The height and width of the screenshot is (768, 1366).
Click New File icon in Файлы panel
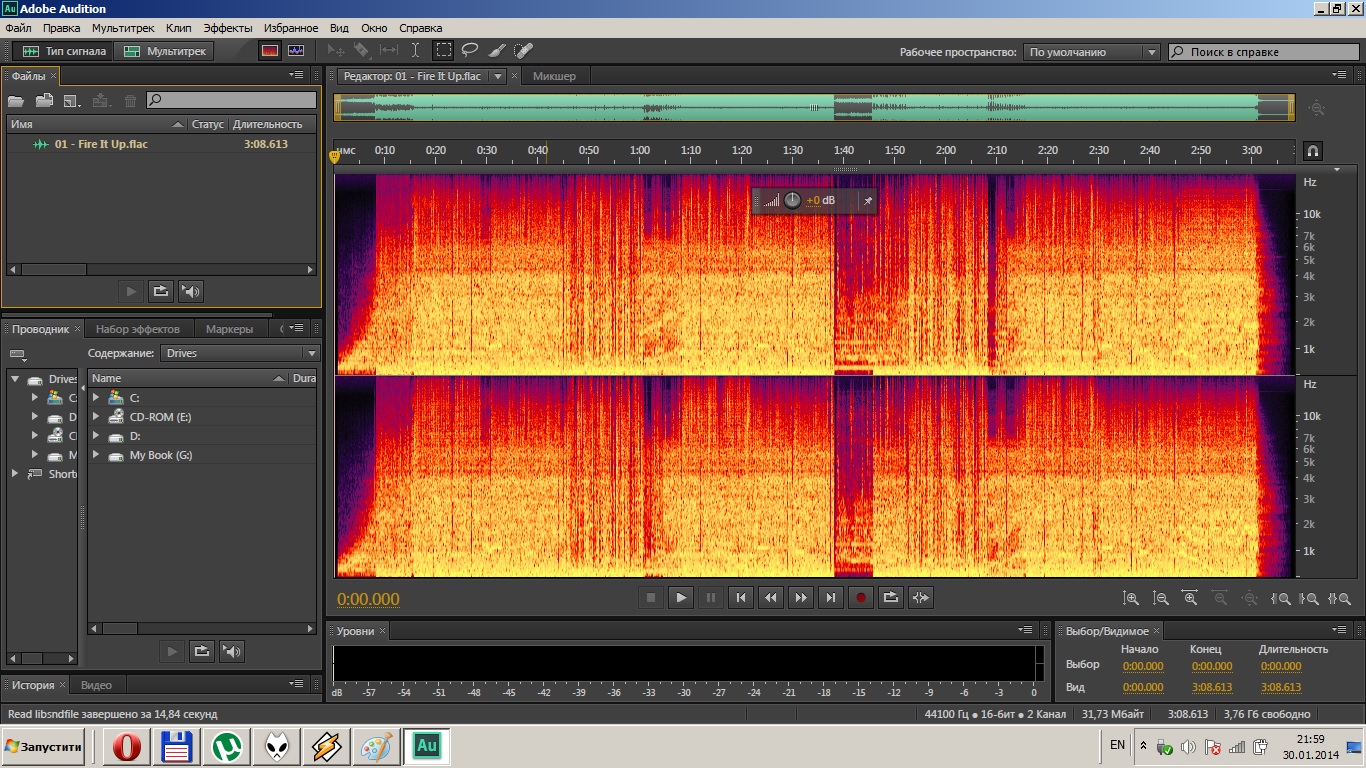[72, 100]
